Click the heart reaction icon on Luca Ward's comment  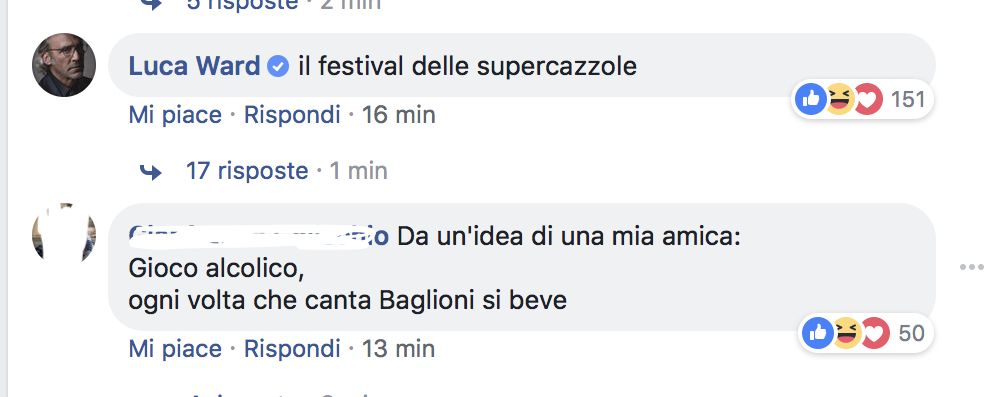pyautogui.click(x=868, y=99)
